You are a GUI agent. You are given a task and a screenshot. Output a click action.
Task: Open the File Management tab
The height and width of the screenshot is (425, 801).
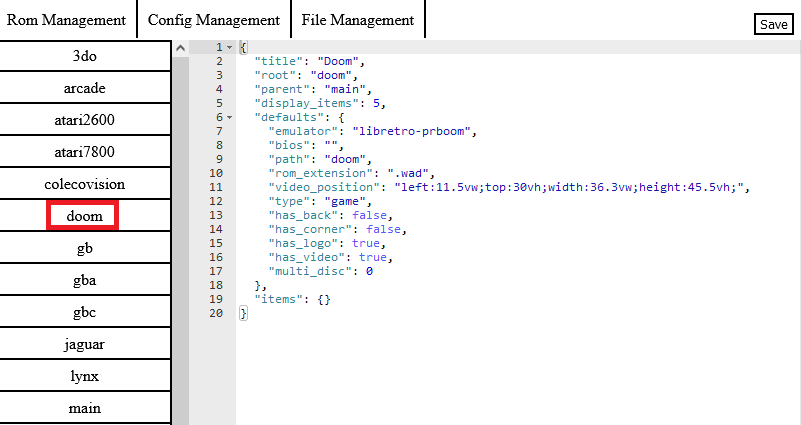pyautogui.click(x=357, y=20)
